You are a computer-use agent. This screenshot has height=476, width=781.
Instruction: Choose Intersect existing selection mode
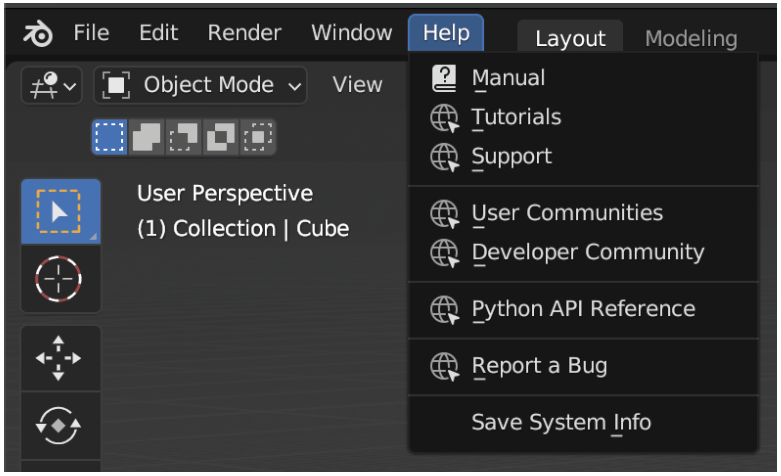258,137
